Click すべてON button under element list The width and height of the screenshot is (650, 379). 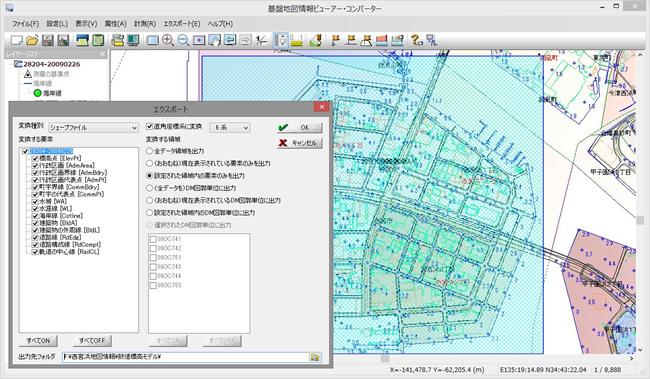click(38, 340)
